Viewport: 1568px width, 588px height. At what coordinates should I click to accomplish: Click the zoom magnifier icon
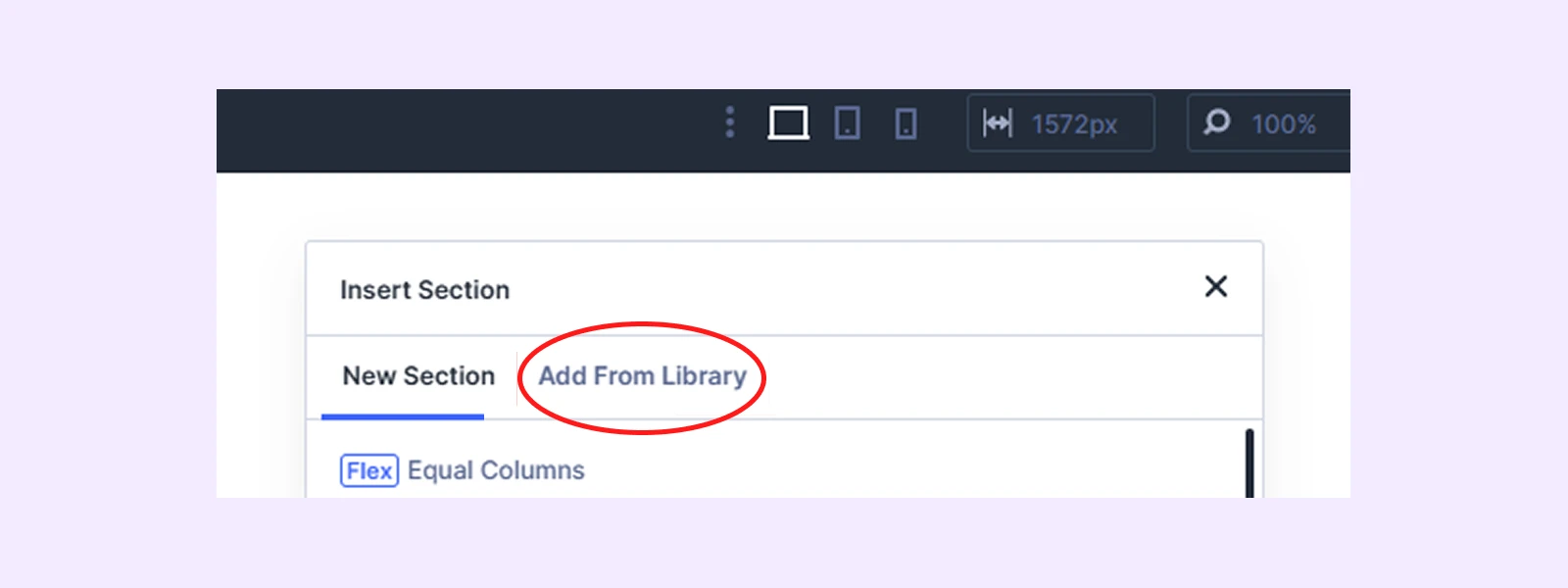(1216, 122)
